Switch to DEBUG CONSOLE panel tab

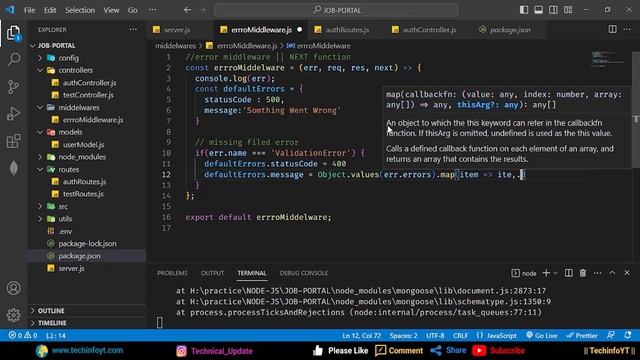pyautogui.click(x=304, y=273)
